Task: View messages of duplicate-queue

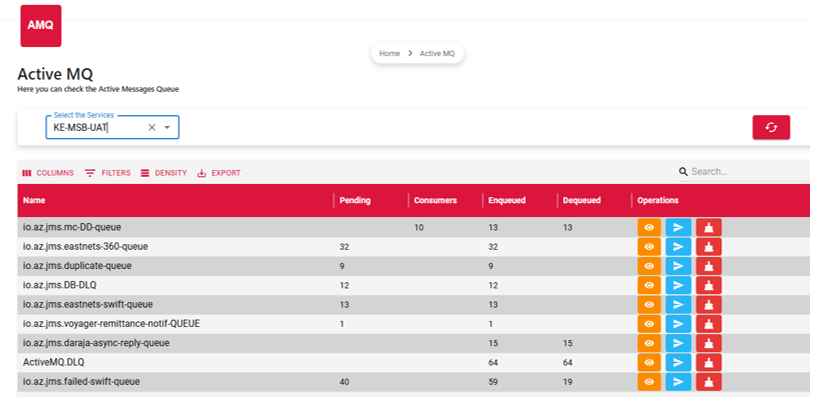Action: coord(649,266)
